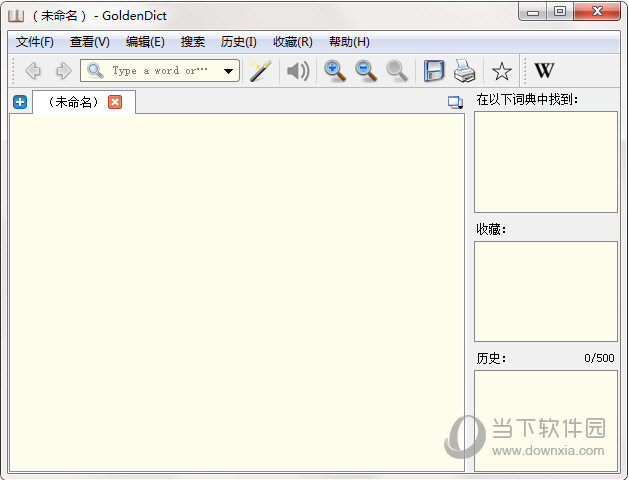Close the (未命名) tab with the red X
This screenshot has height=480, width=629.
[x=115, y=102]
